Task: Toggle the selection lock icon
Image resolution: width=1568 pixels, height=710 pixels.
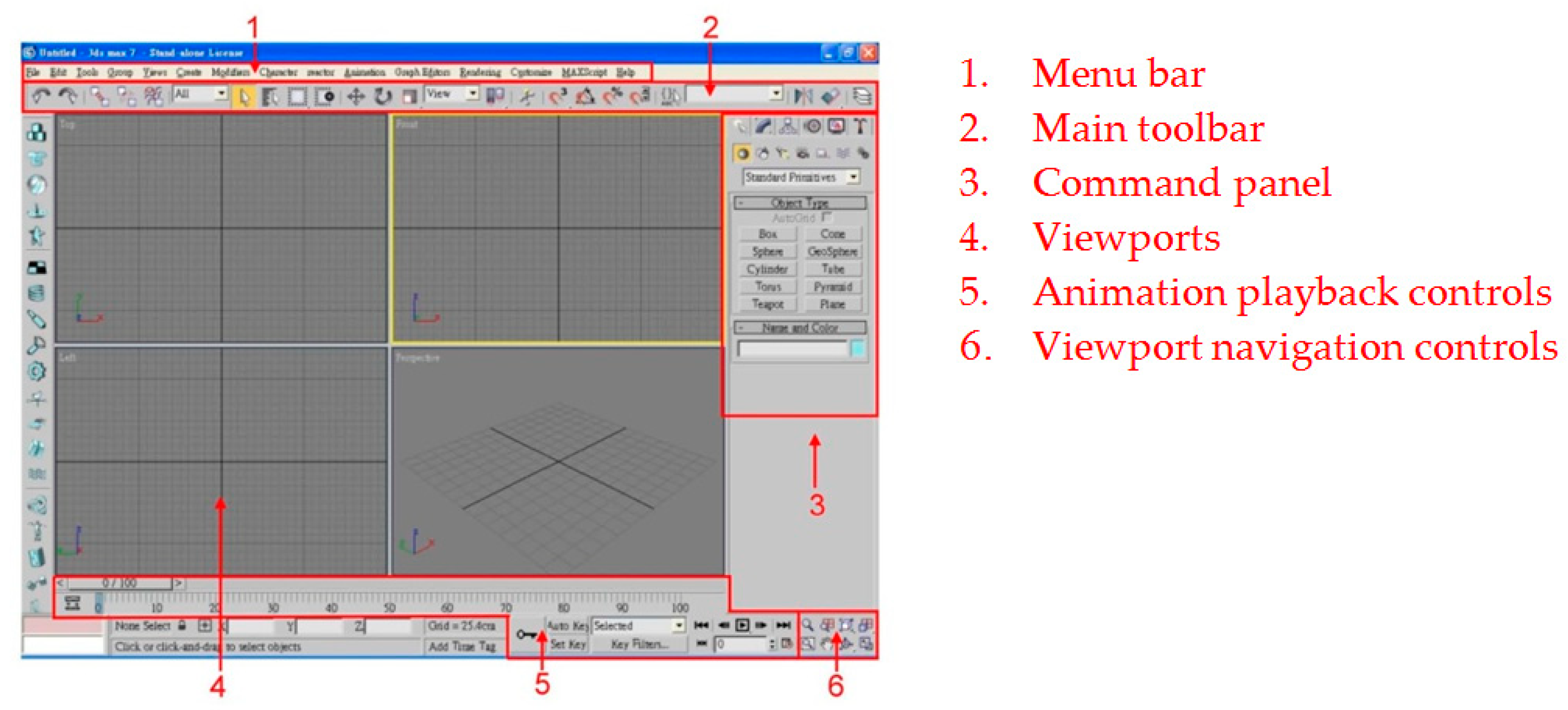Action: pos(182,625)
